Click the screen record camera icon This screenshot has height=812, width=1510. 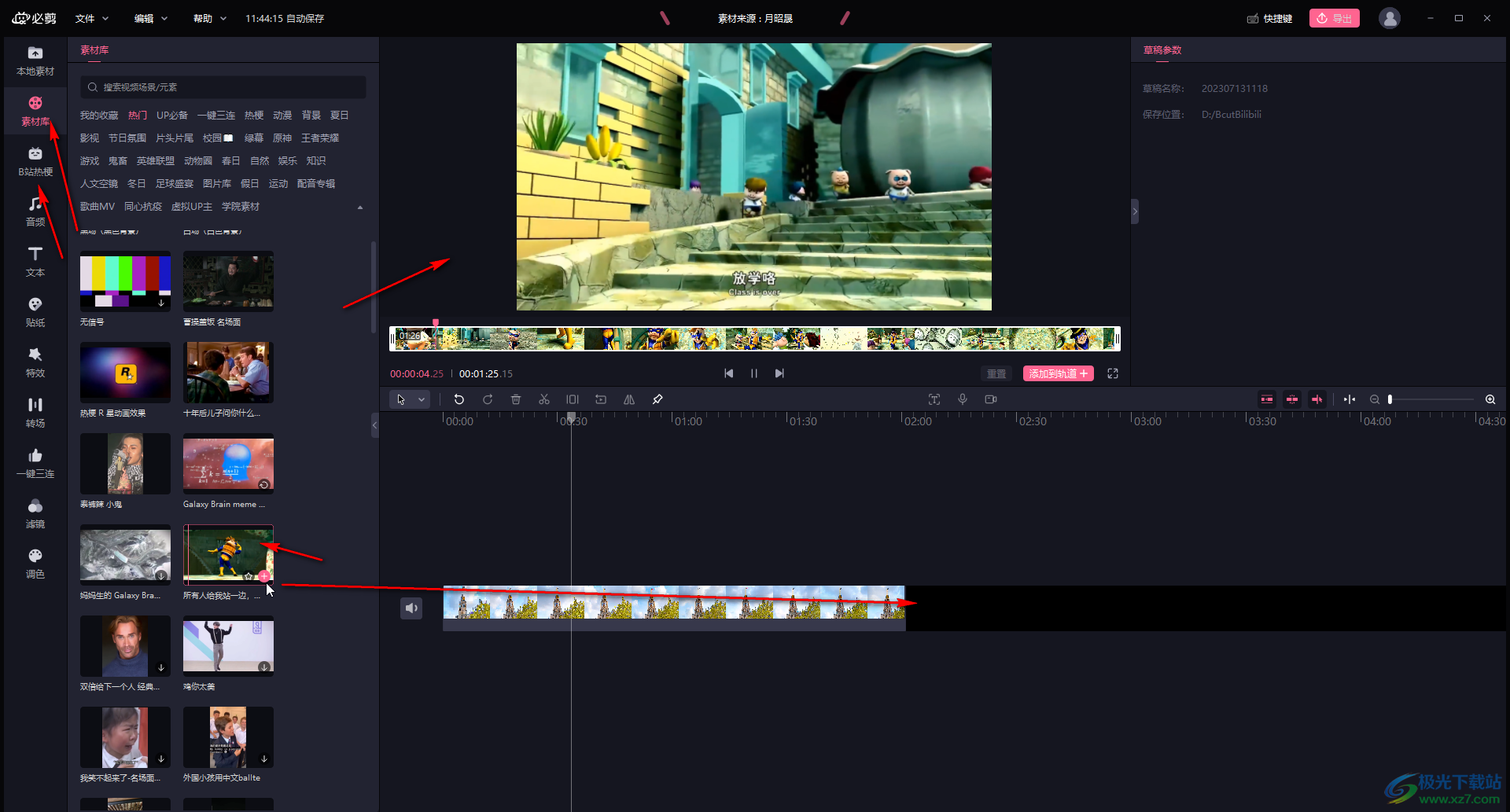pos(991,399)
